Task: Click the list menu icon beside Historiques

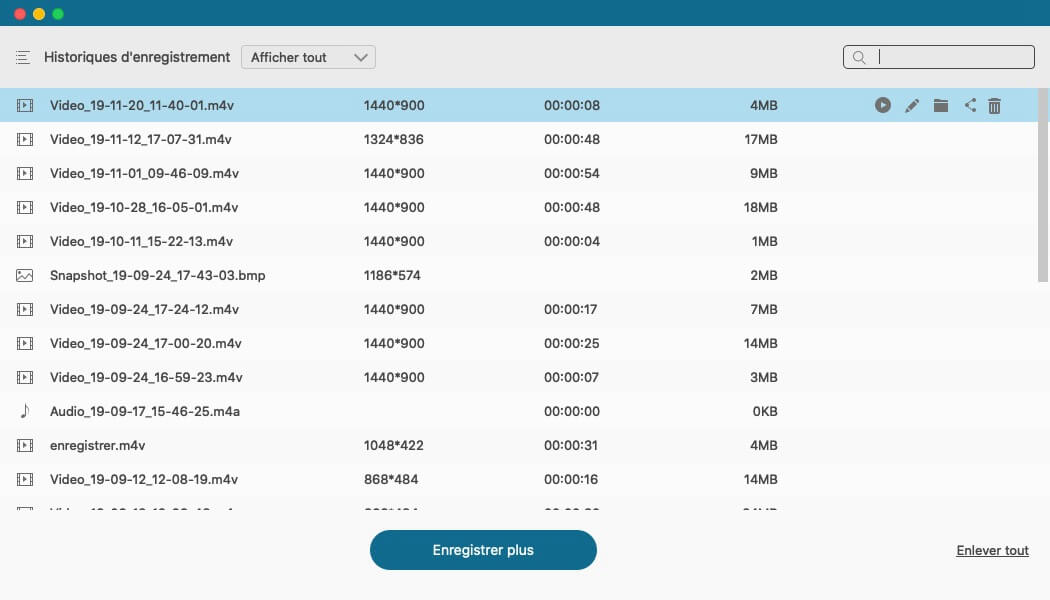Action: (x=23, y=58)
